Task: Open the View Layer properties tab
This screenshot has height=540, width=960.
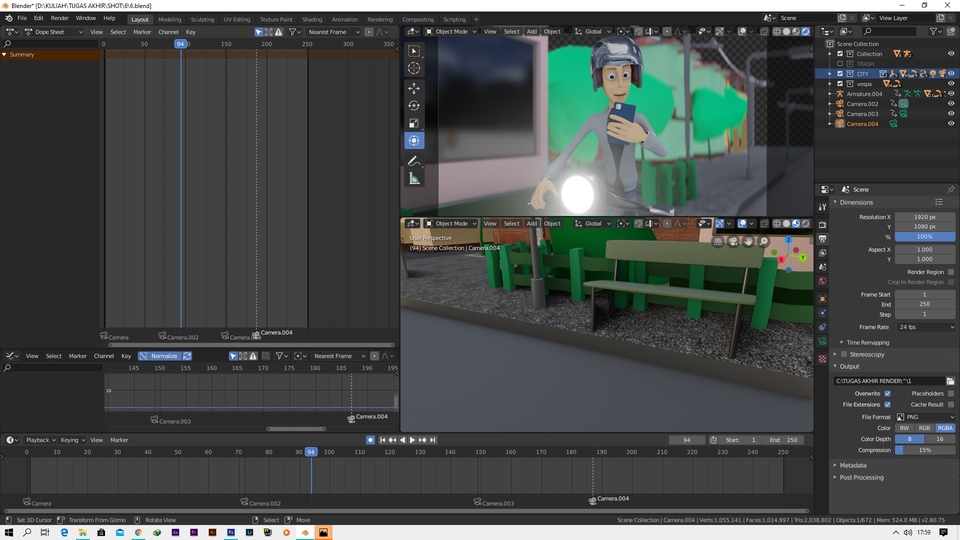Action: (822, 253)
